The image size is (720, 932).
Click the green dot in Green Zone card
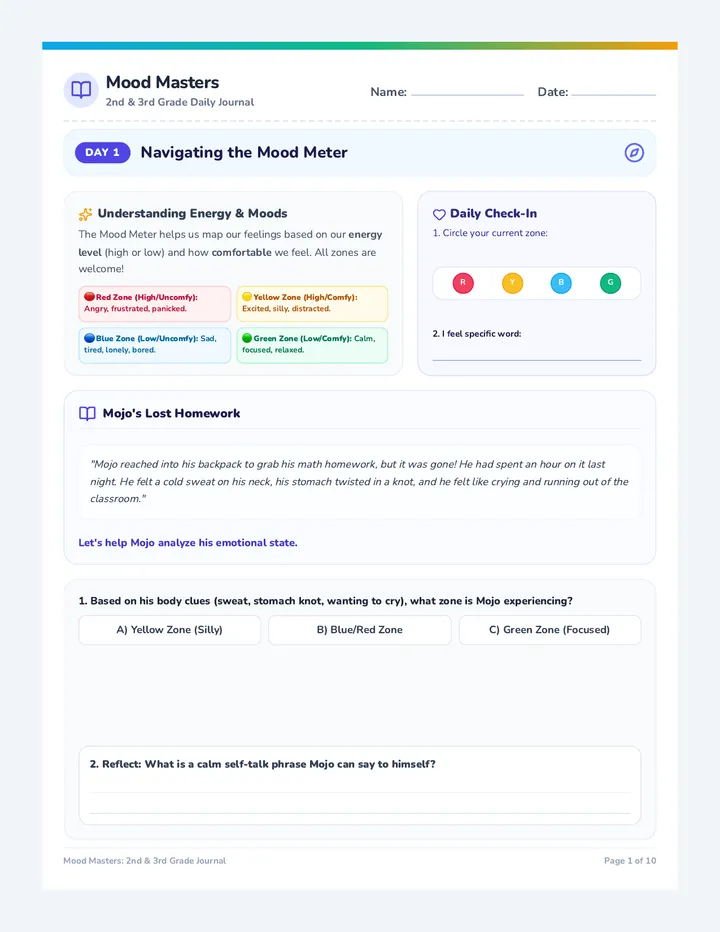point(247,338)
